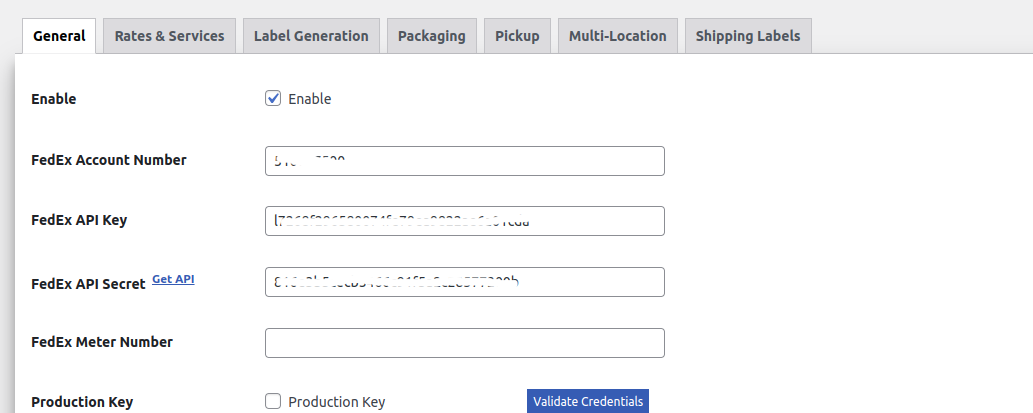Select the Packaging tab
This screenshot has width=1033, height=413.
[x=431, y=36]
